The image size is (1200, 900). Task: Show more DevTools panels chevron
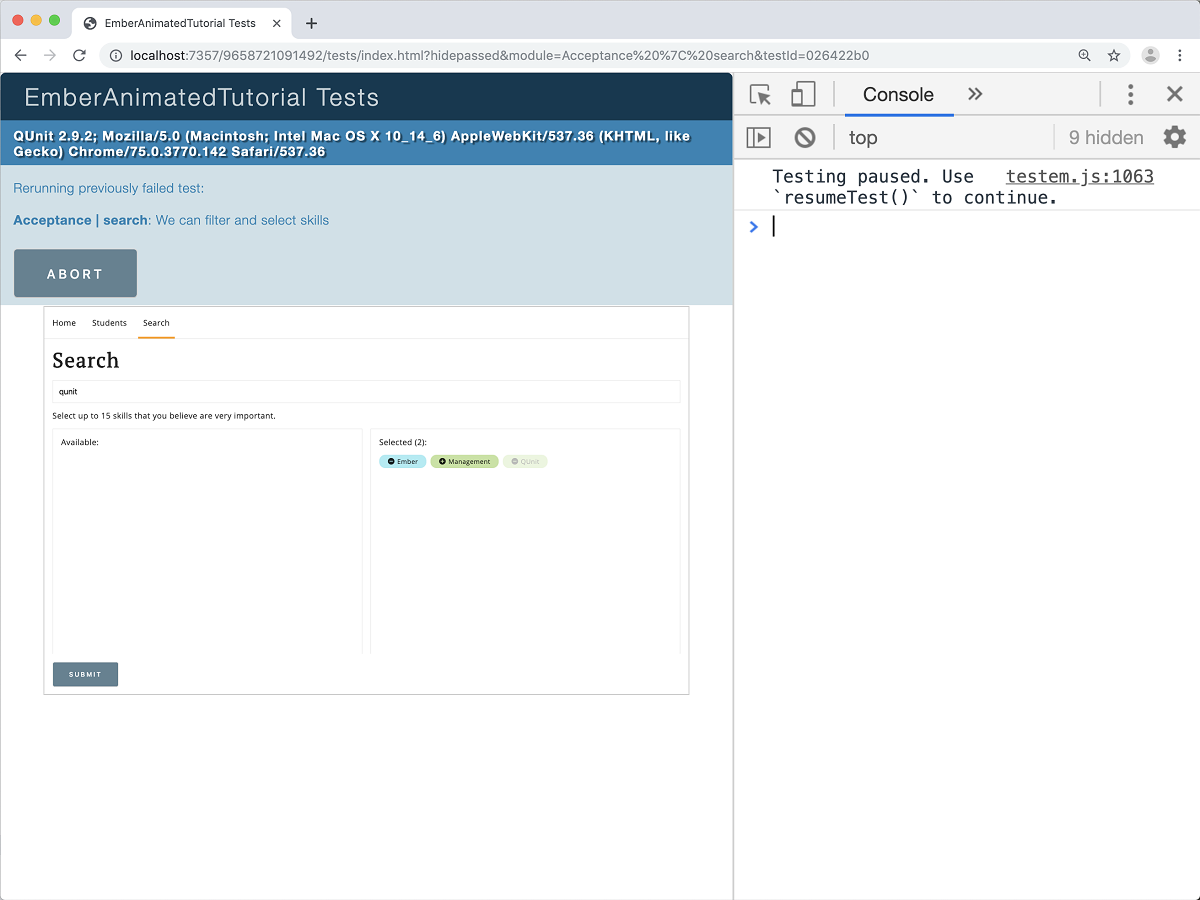975,94
